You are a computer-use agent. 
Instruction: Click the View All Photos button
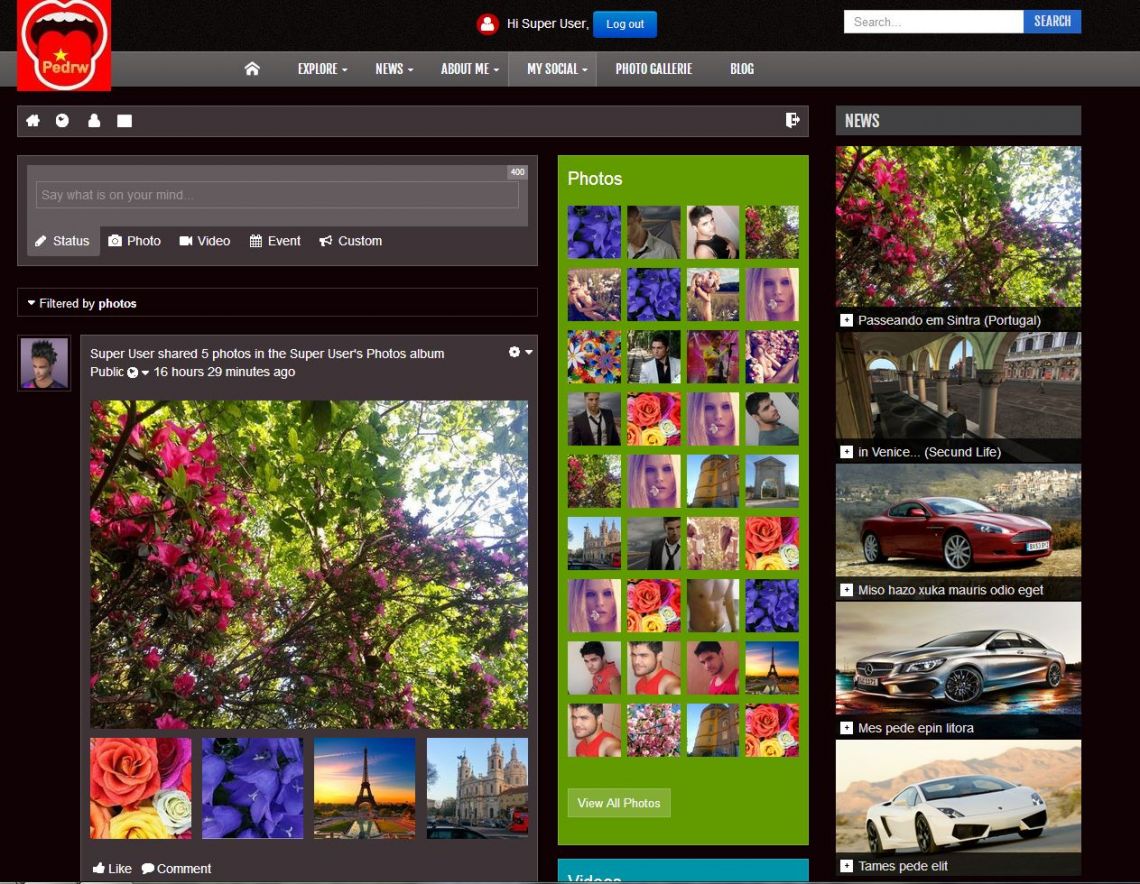click(x=618, y=803)
